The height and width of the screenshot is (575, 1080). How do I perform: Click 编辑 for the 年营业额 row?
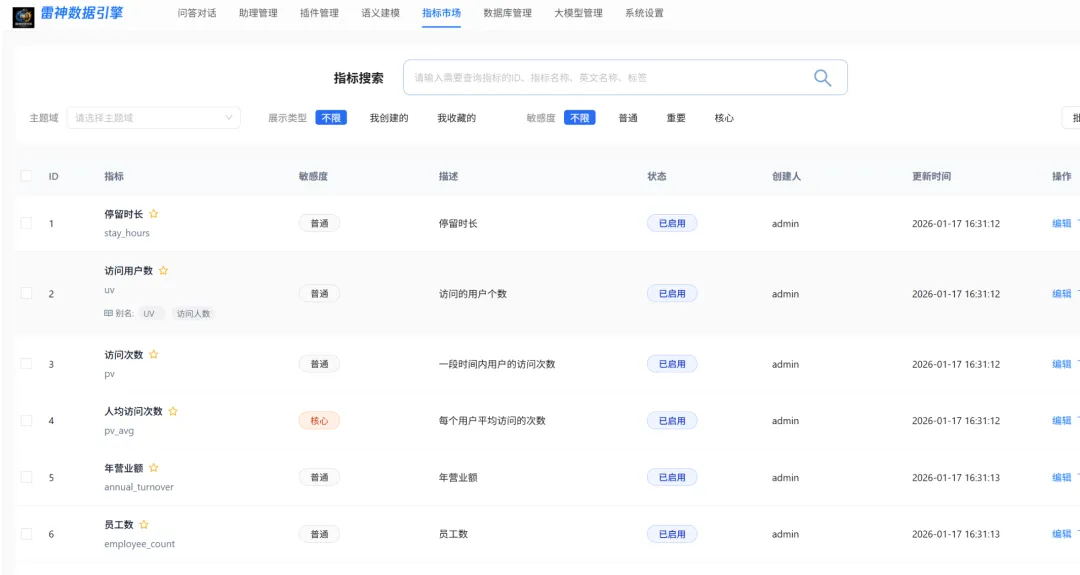click(x=1061, y=477)
